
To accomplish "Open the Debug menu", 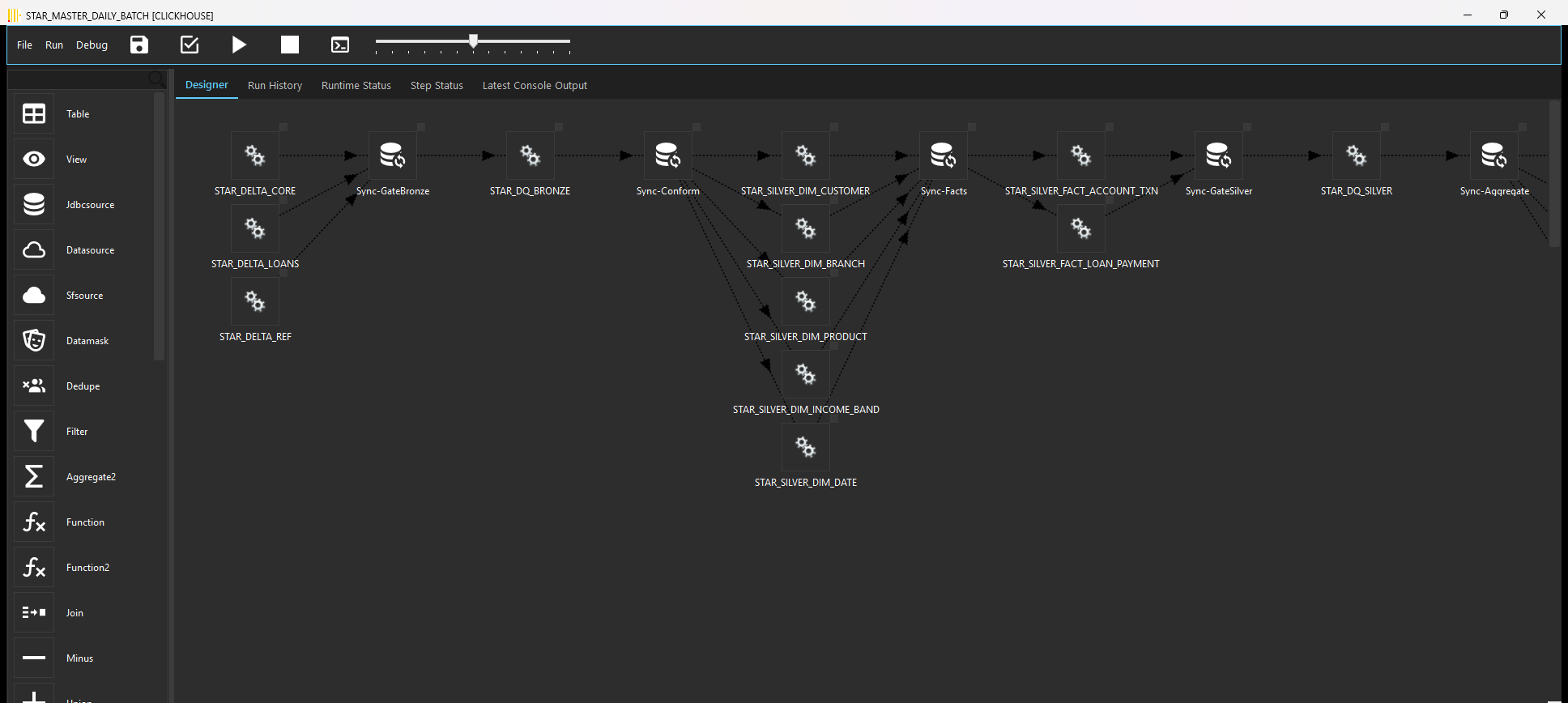I will pos(92,45).
